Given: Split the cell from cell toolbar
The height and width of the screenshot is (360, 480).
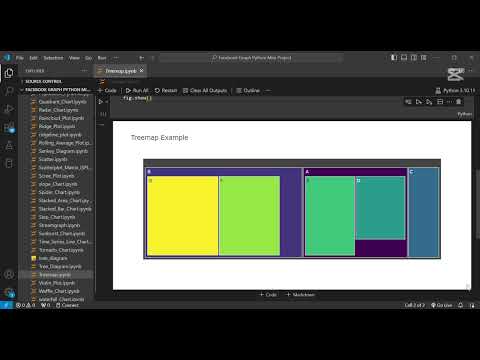Looking at the screenshot, I should pyautogui.click(x=440, y=102).
